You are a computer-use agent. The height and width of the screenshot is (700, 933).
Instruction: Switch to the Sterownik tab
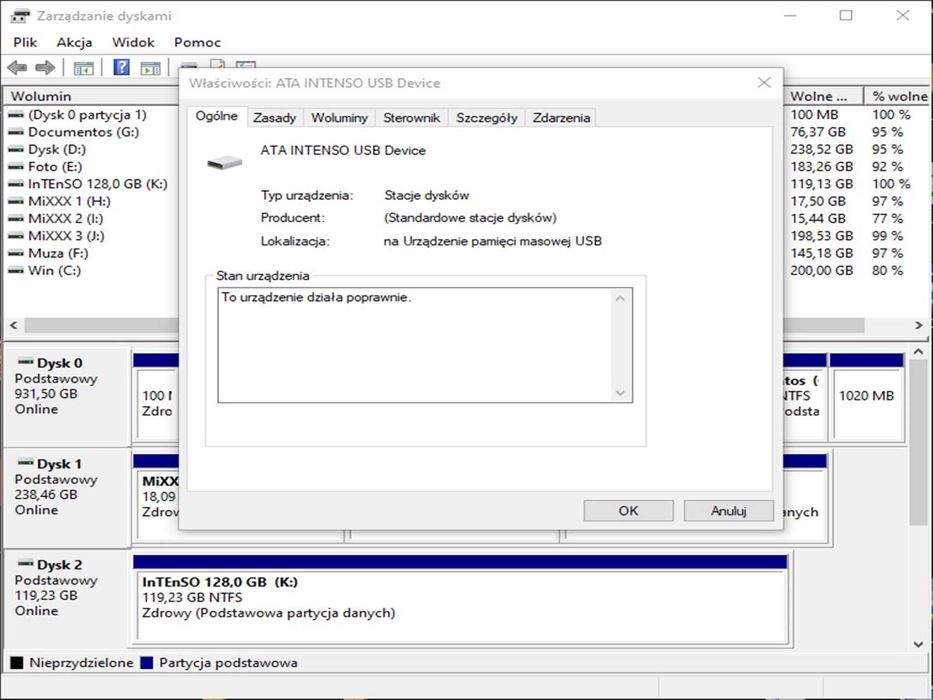coord(412,118)
